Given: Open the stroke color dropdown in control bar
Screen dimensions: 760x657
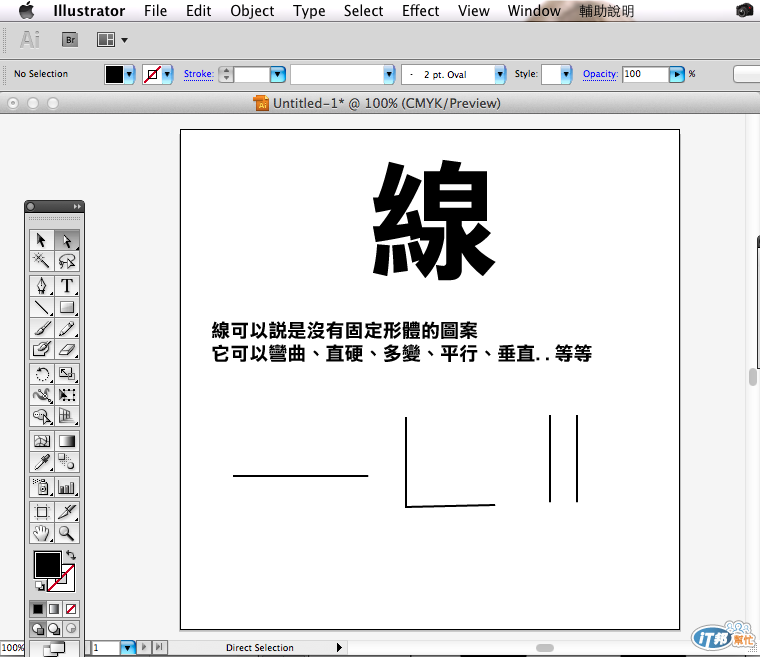Looking at the screenshot, I should pyautogui.click(x=167, y=75).
